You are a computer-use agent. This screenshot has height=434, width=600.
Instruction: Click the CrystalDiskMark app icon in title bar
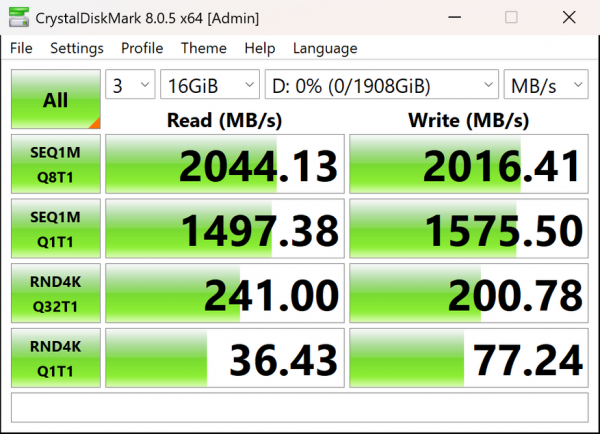(19, 17)
